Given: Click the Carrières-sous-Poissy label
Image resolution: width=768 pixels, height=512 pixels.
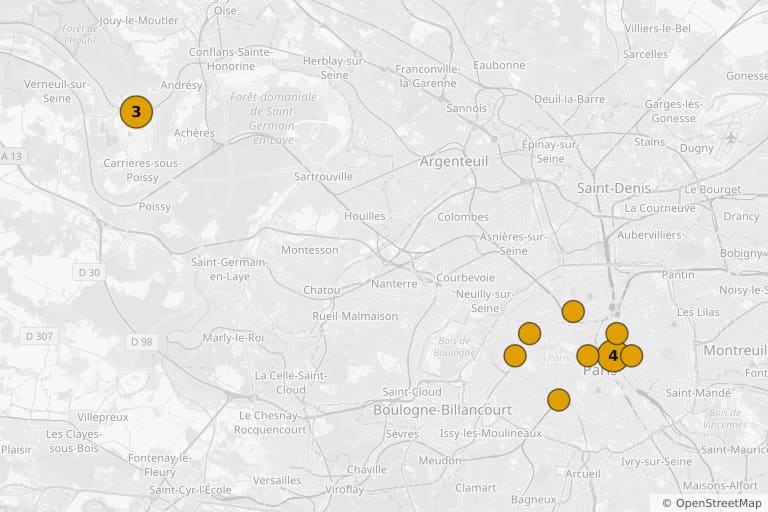Looking at the screenshot, I should [142, 170].
